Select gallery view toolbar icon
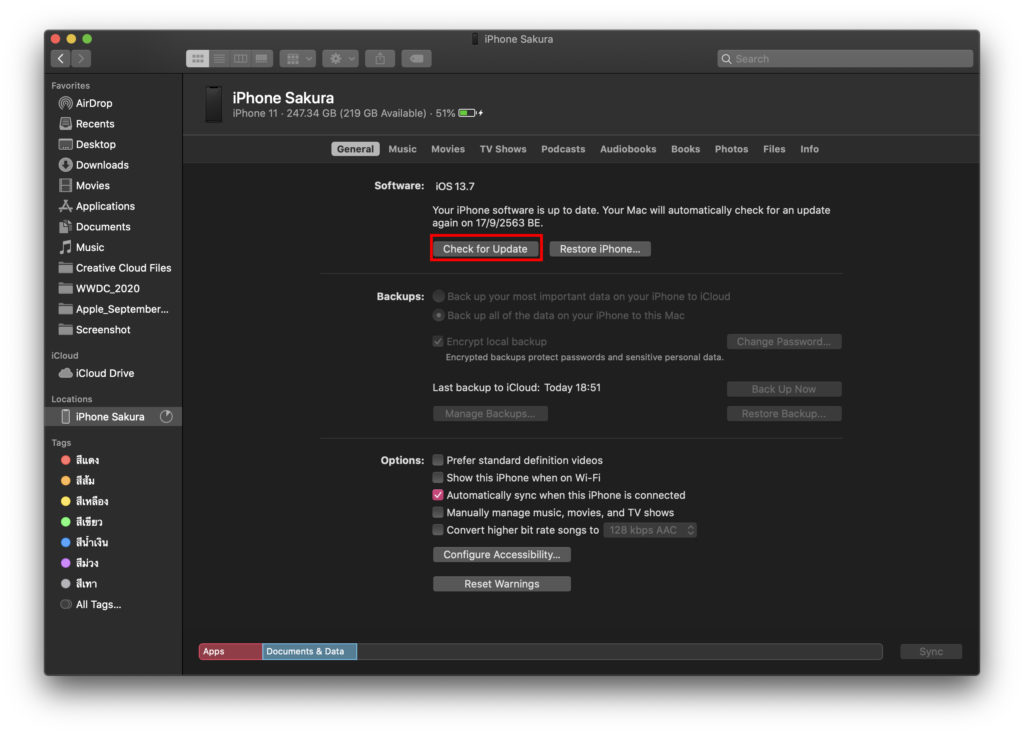 coord(262,59)
